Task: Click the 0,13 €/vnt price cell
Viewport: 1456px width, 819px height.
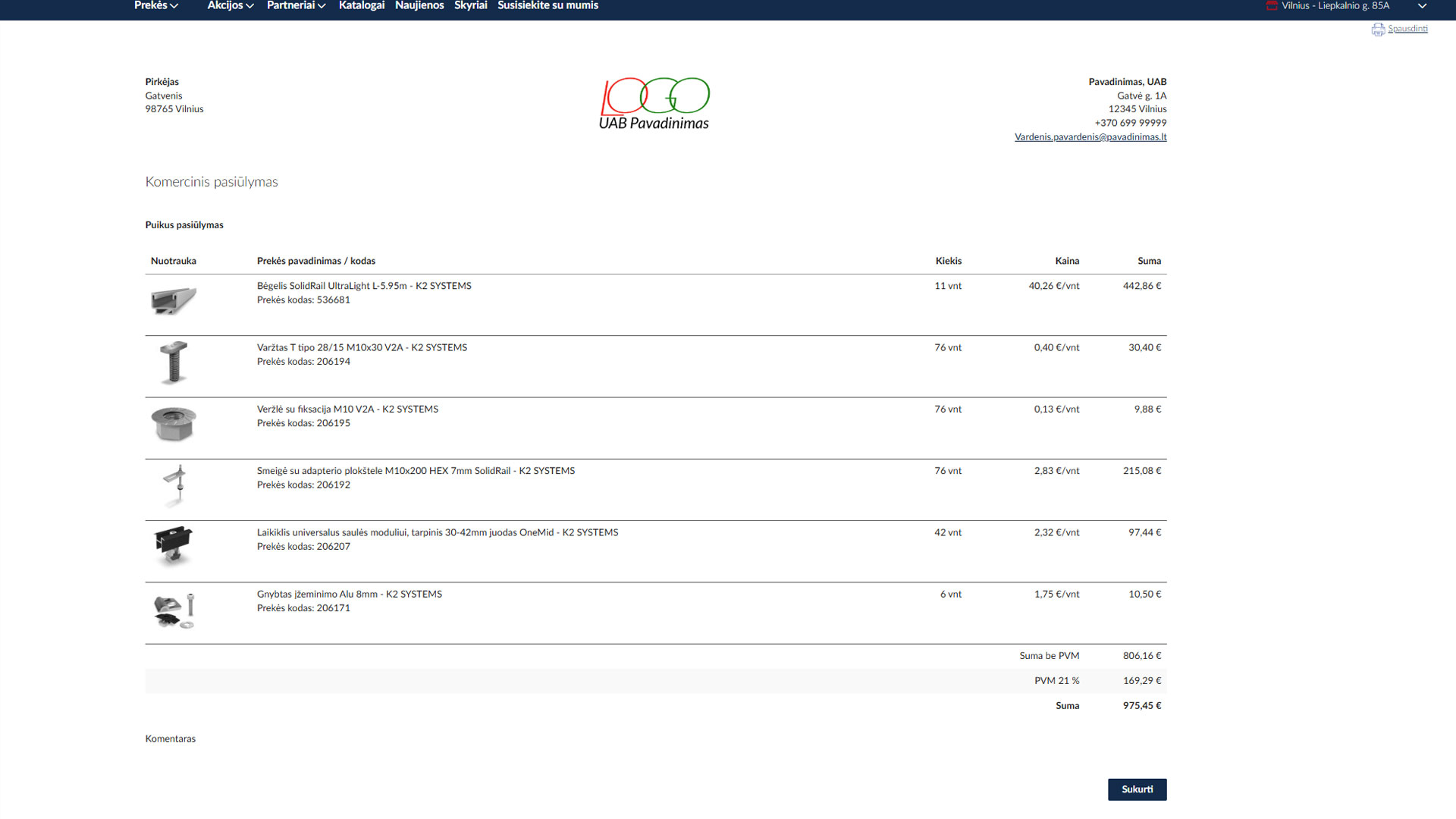Action: [x=1056, y=409]
